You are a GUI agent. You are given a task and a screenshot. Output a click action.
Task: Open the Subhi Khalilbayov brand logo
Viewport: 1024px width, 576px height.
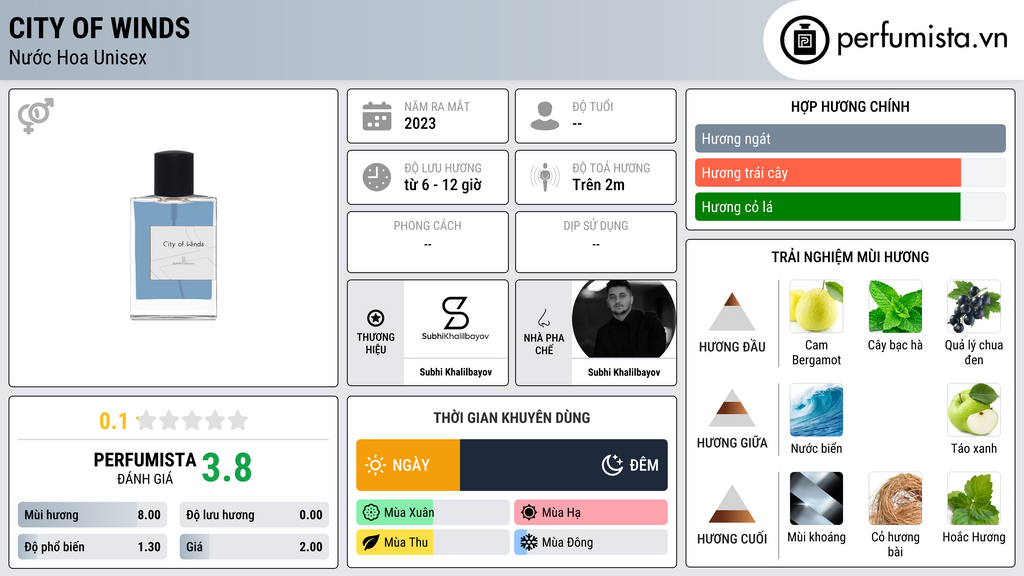(x=456, y=319)
